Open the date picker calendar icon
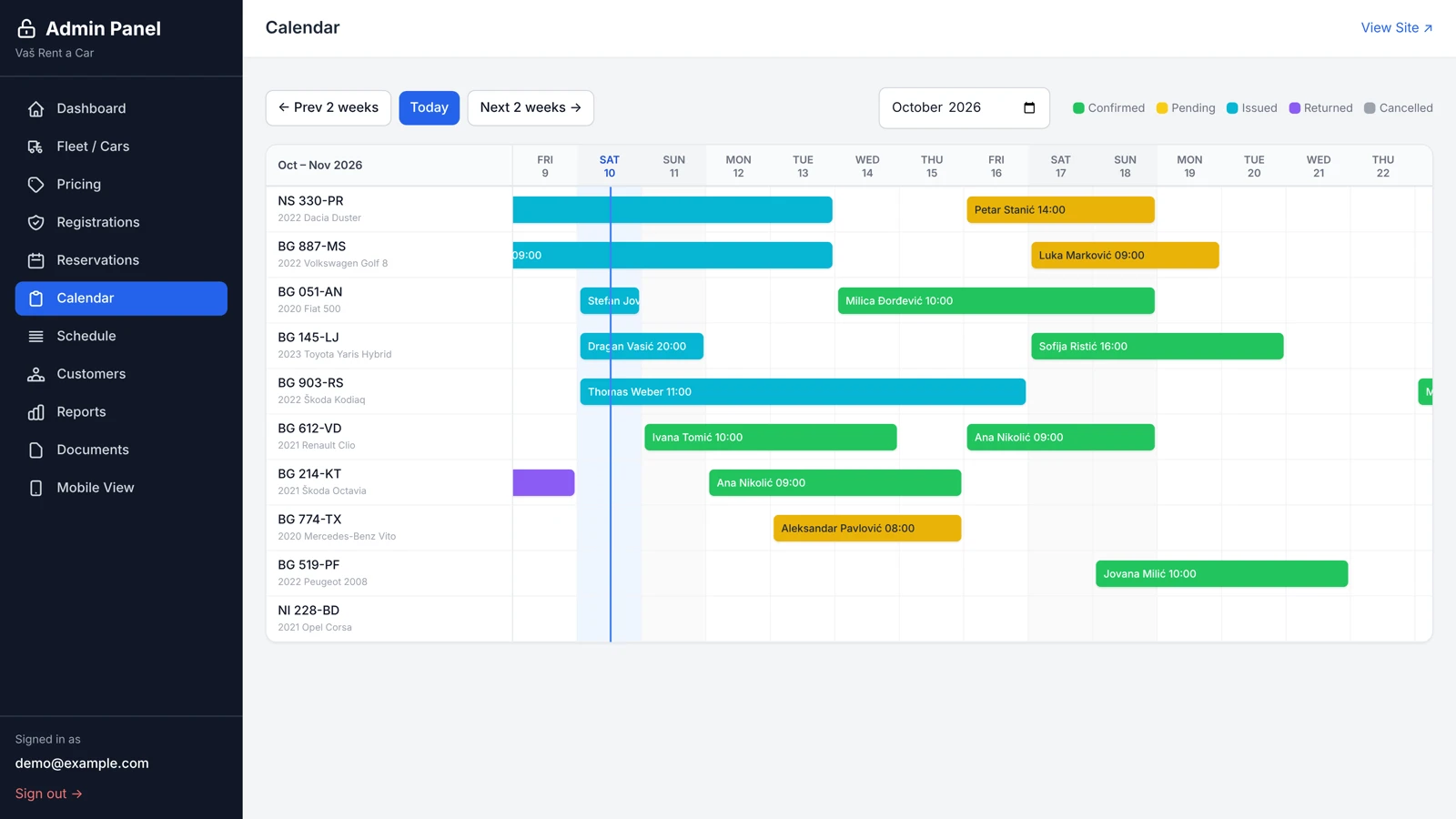The image size is (1456, 819). 1029,107
